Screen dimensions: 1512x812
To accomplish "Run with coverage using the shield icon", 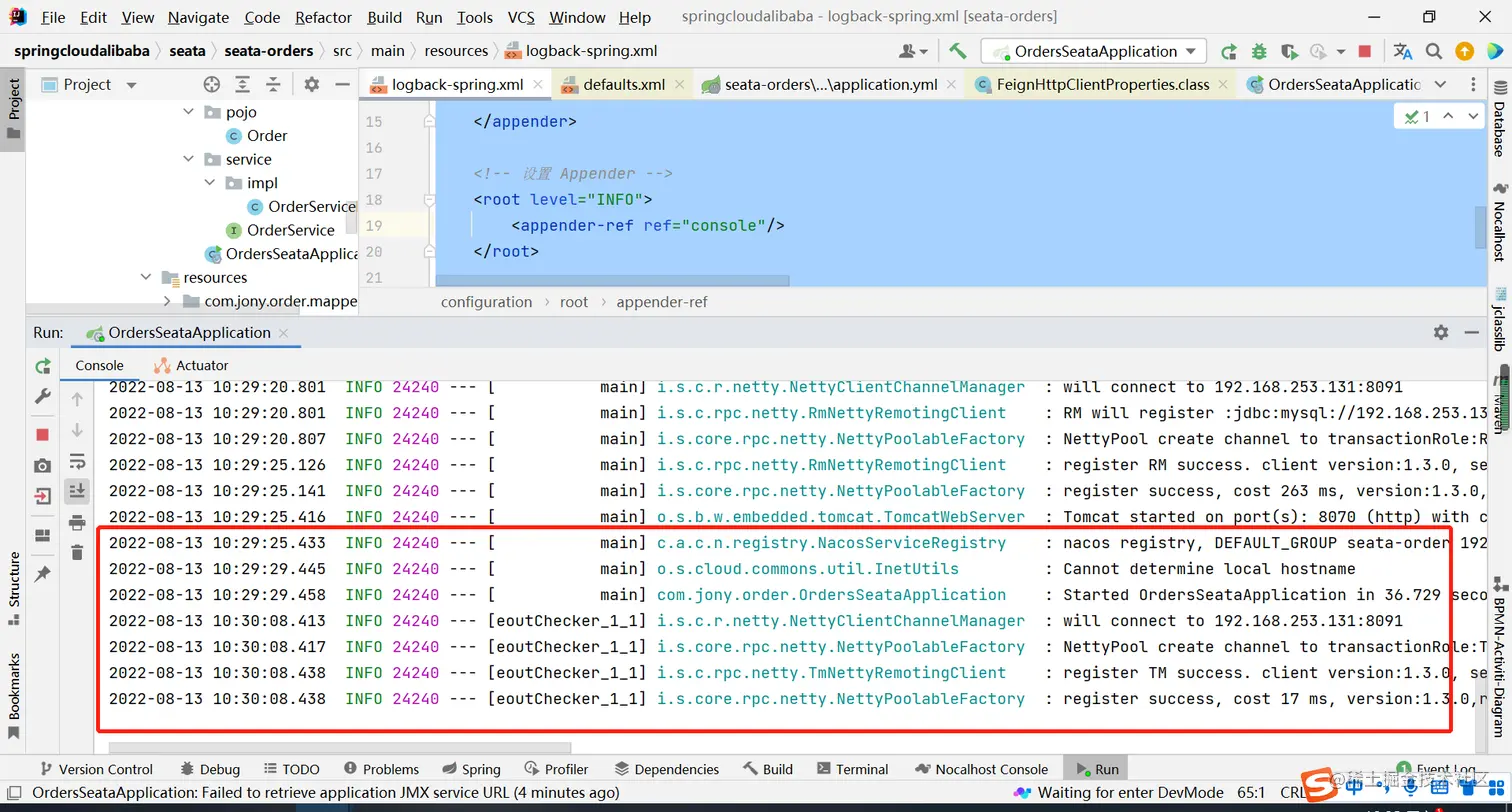I will coord(1289,51).
